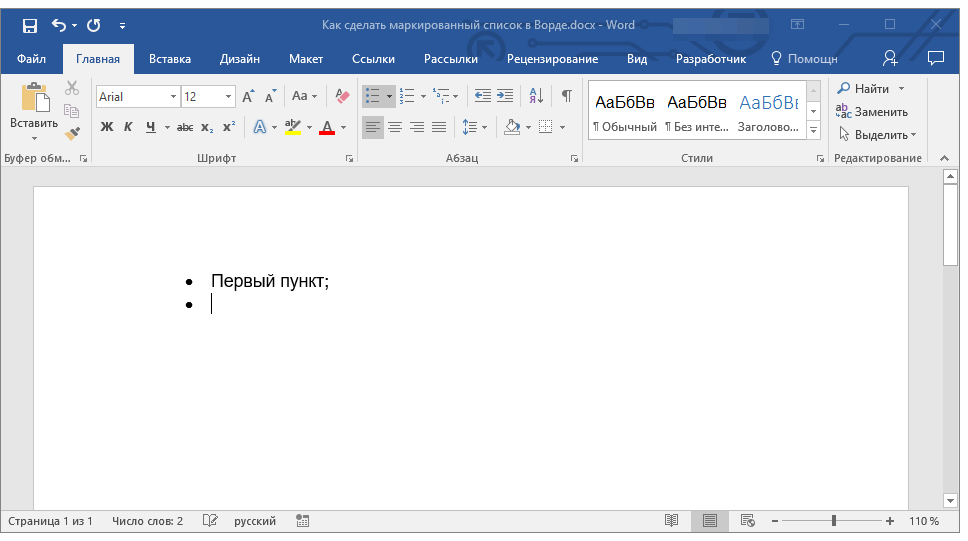Select the Center alignment icon

click(x=395, y=127)
